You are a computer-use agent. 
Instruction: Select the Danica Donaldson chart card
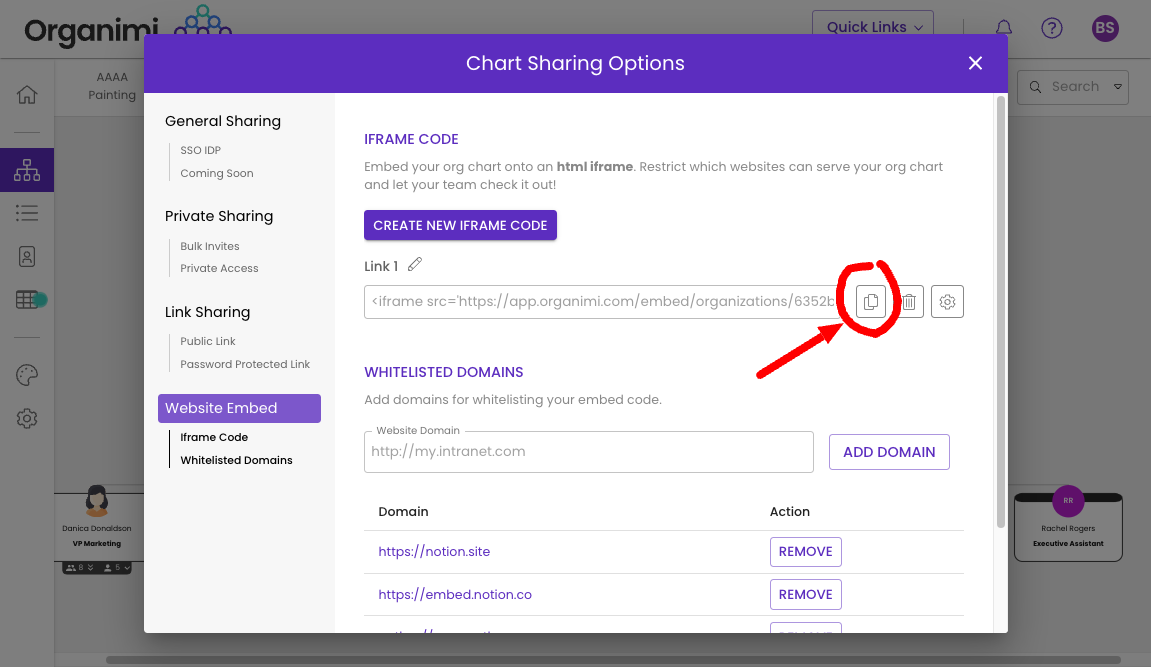tap(97, 528)
